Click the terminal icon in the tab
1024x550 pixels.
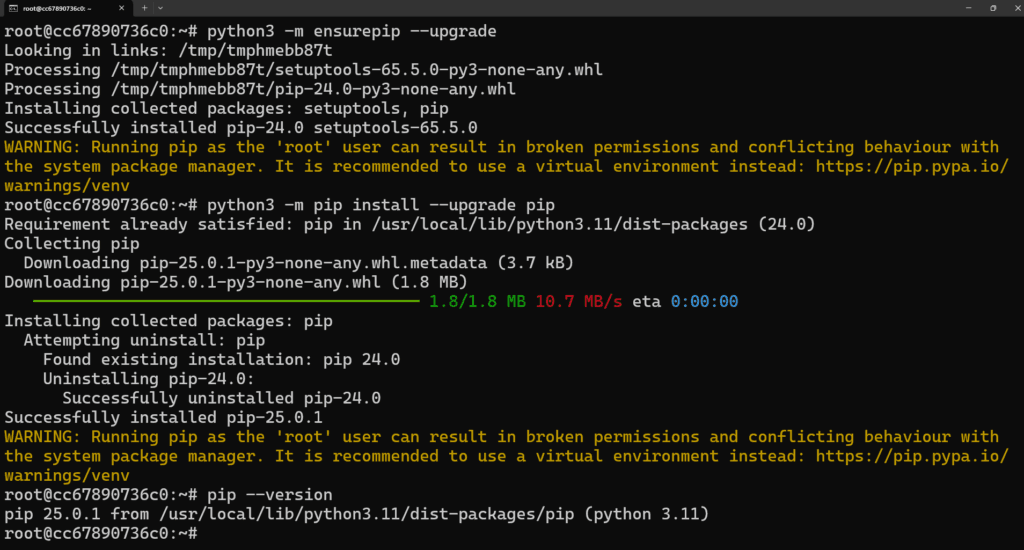click(13, 8)
